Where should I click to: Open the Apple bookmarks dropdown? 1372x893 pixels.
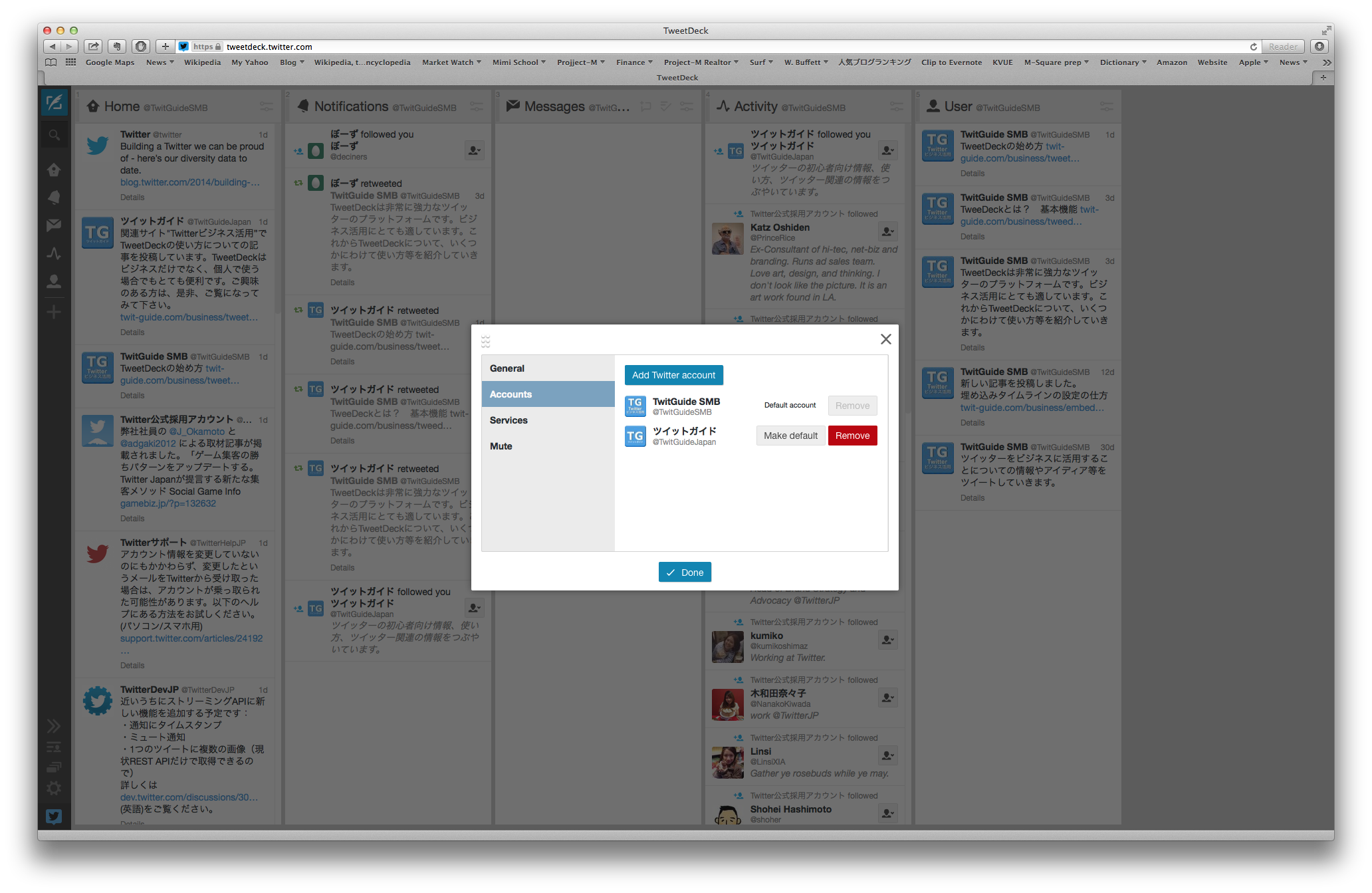1253,63
